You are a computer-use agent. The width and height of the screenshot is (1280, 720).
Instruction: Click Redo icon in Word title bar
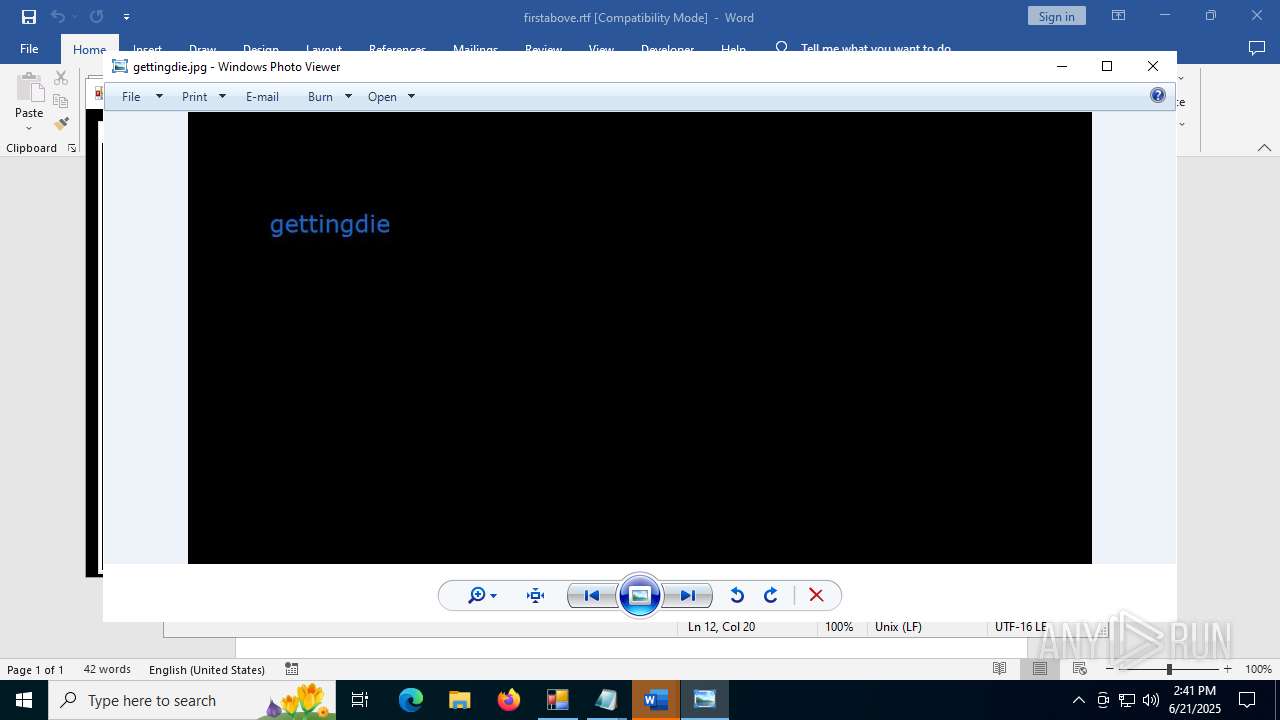[96, 17]
